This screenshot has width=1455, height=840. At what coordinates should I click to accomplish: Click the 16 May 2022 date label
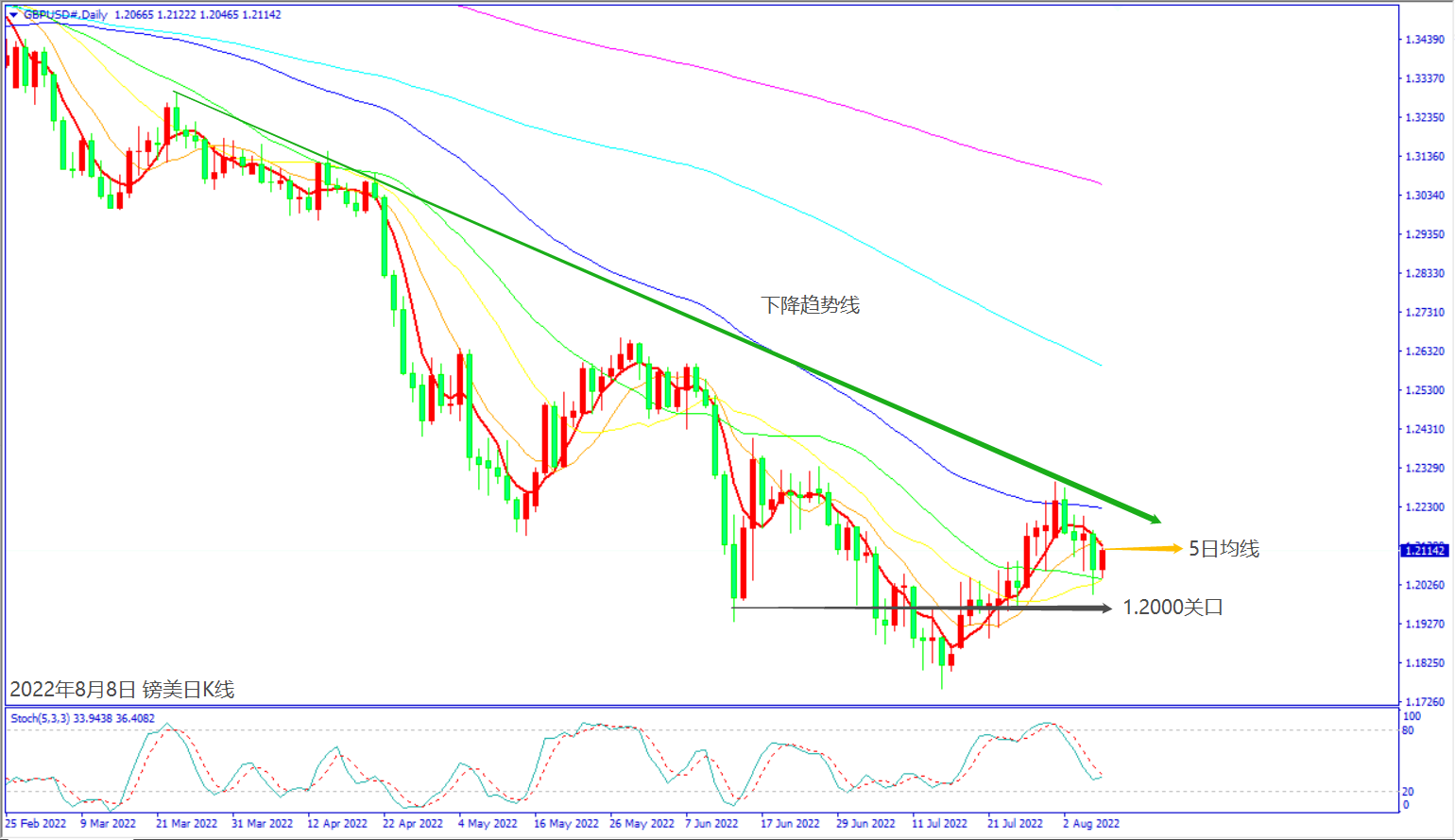[566, 823]
